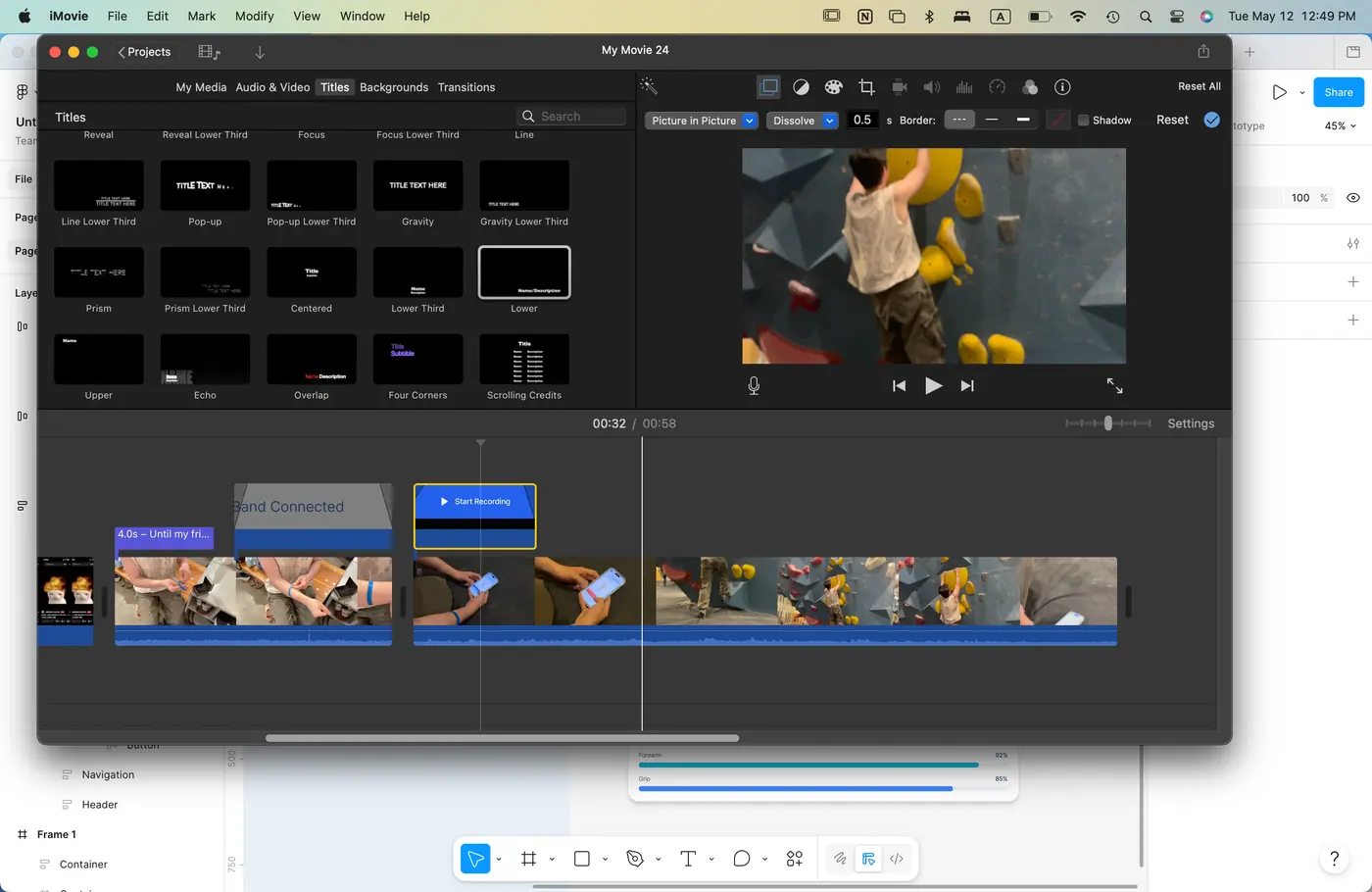
Task: Switch to My Media tab
Action: [x=201, y=87]
